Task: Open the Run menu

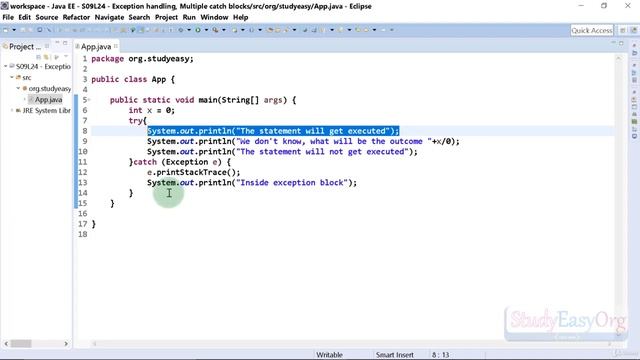Action: (x=189, y=17)
